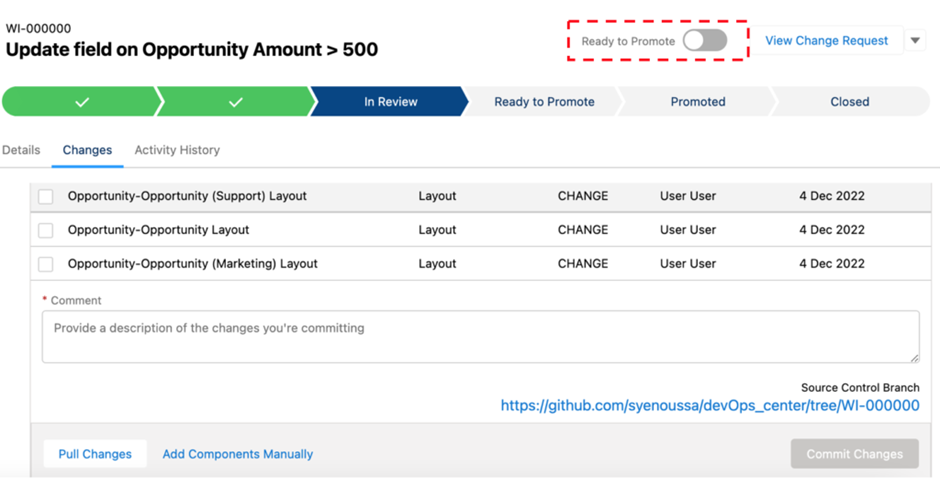Click the Ready to Promote pipeline stage

click(x=544, y=102)
